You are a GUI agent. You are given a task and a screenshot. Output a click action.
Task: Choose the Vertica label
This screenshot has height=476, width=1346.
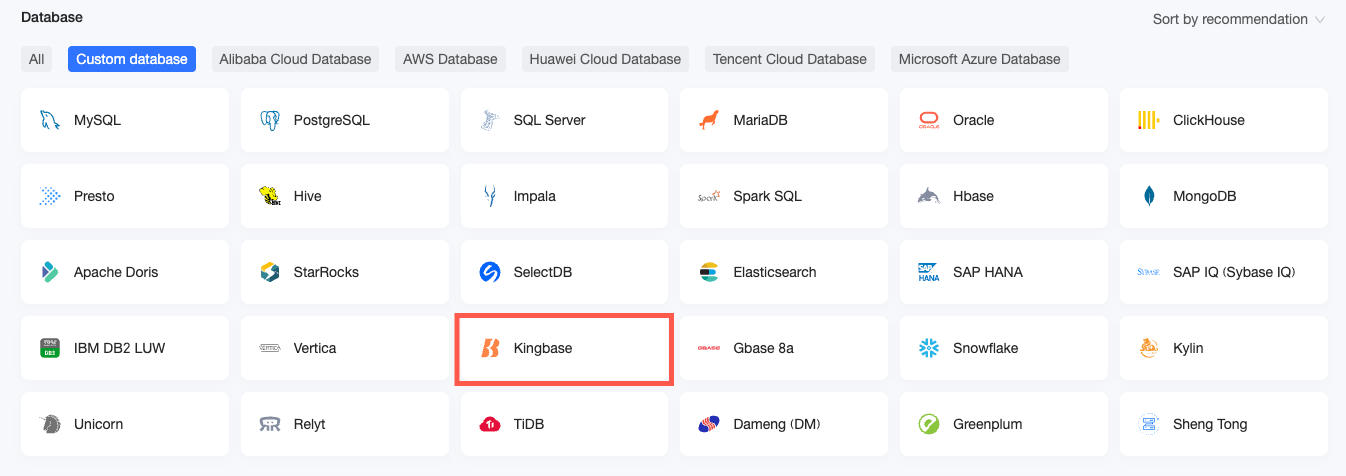(x=315, y=348)
